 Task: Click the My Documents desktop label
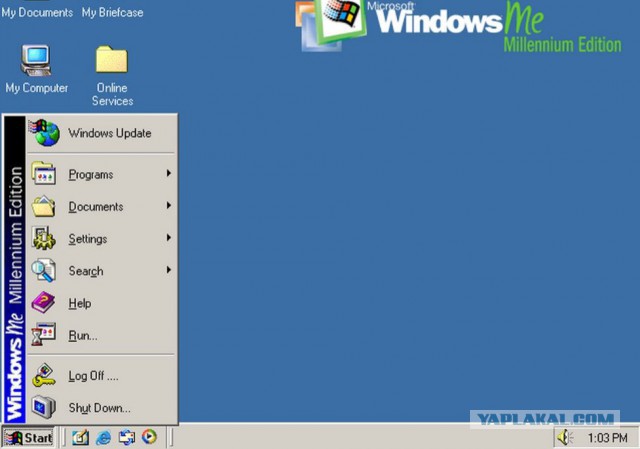point(37,13)
